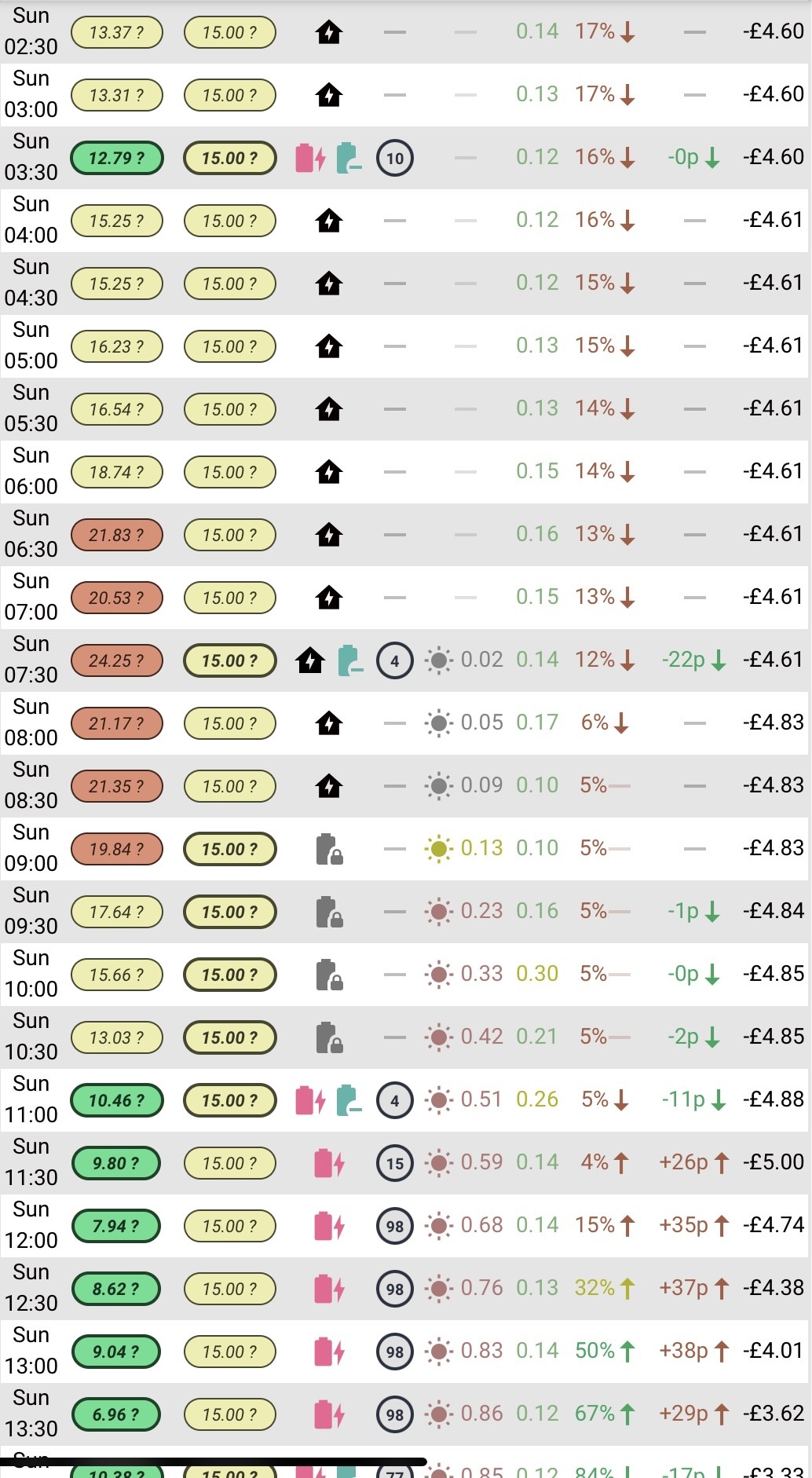This screenshot has width=812, height=1478.
Task: Click the pink charging battery icon at Sun 12:00
Action: tap(329, 1226)
